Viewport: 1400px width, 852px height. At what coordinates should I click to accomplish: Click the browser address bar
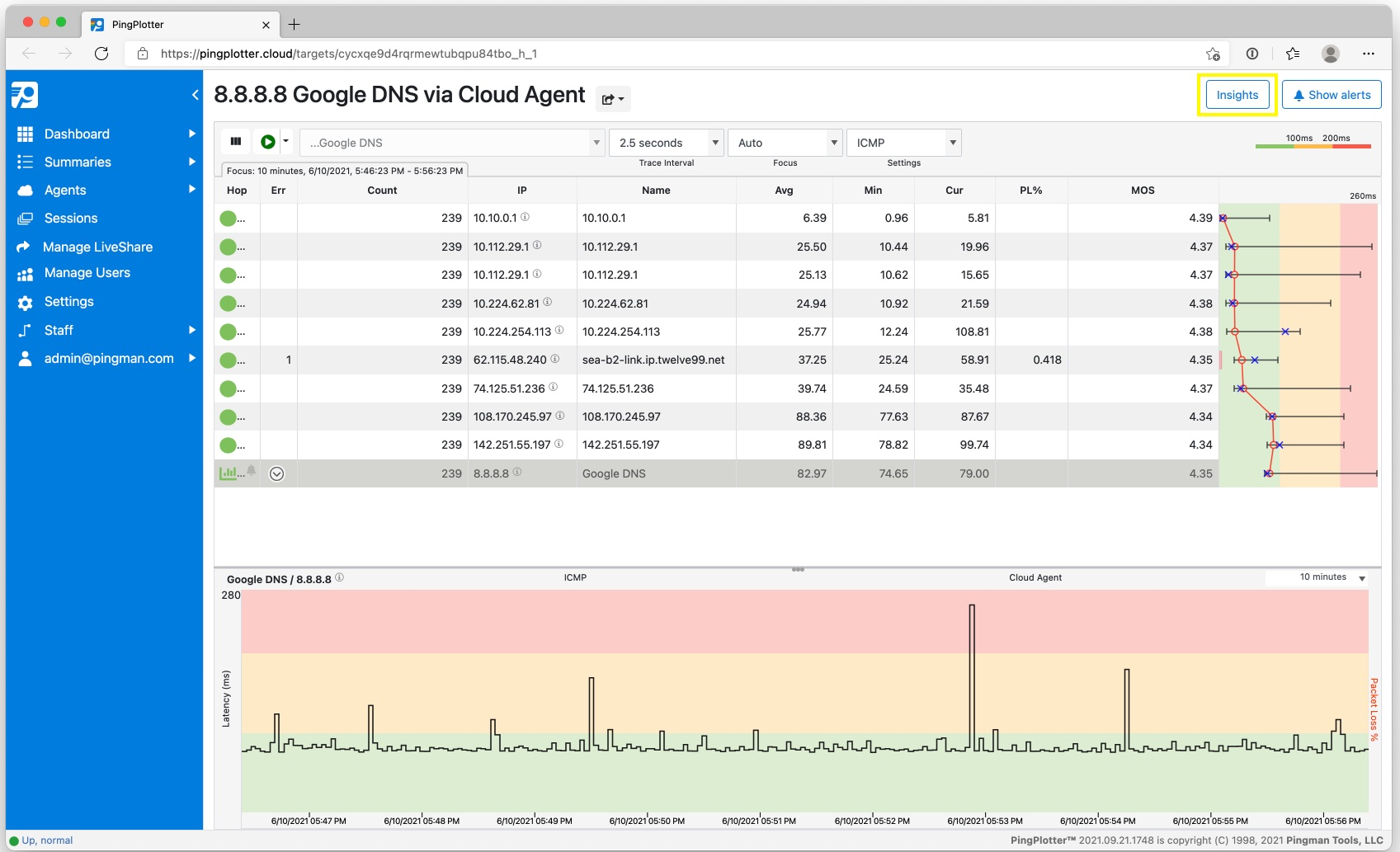click(x=676, y=54)
